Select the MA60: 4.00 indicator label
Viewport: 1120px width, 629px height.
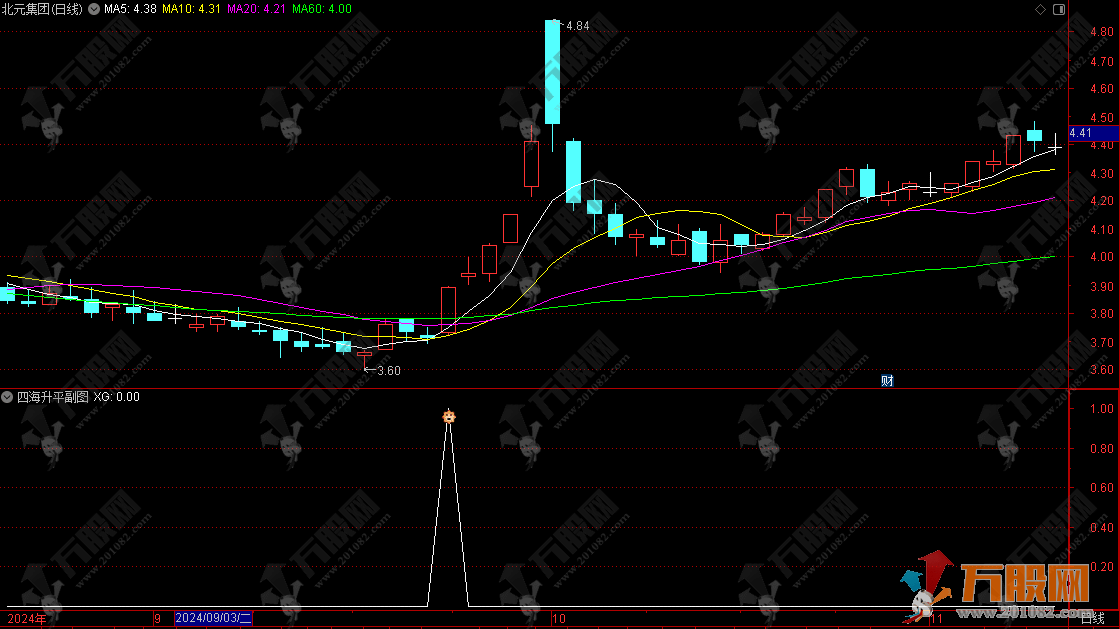pyautogui.click(x=322, y=9)
